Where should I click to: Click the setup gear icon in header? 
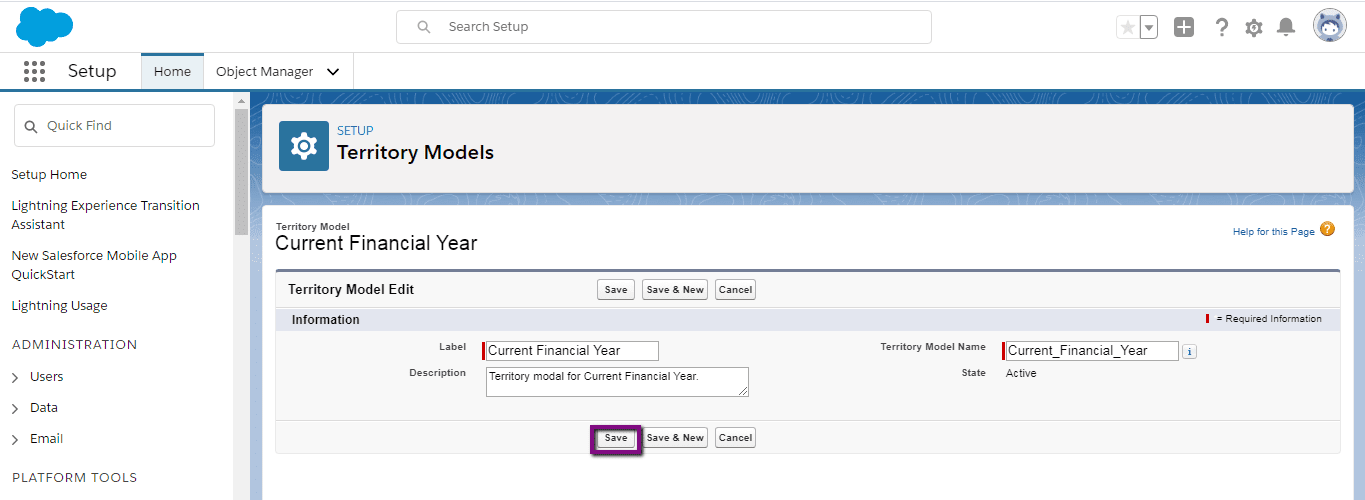(x=1254, y=28)
